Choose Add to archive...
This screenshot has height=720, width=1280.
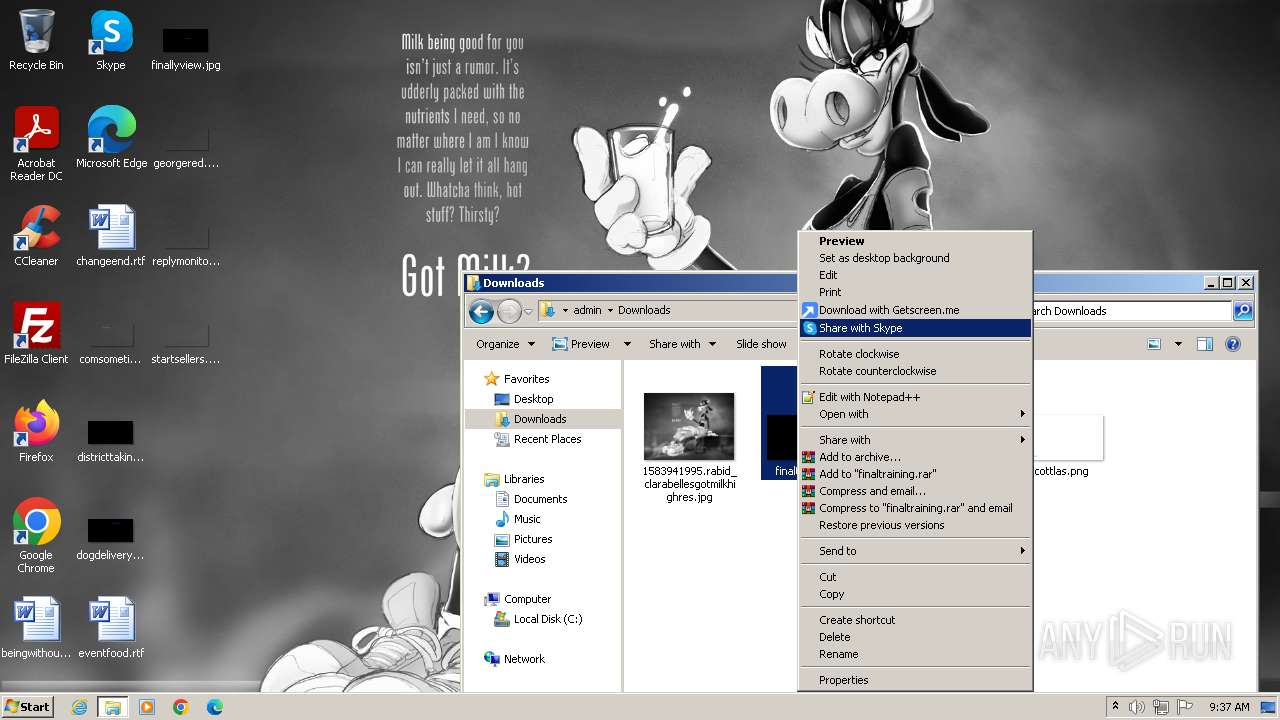[x=915, y=457]
